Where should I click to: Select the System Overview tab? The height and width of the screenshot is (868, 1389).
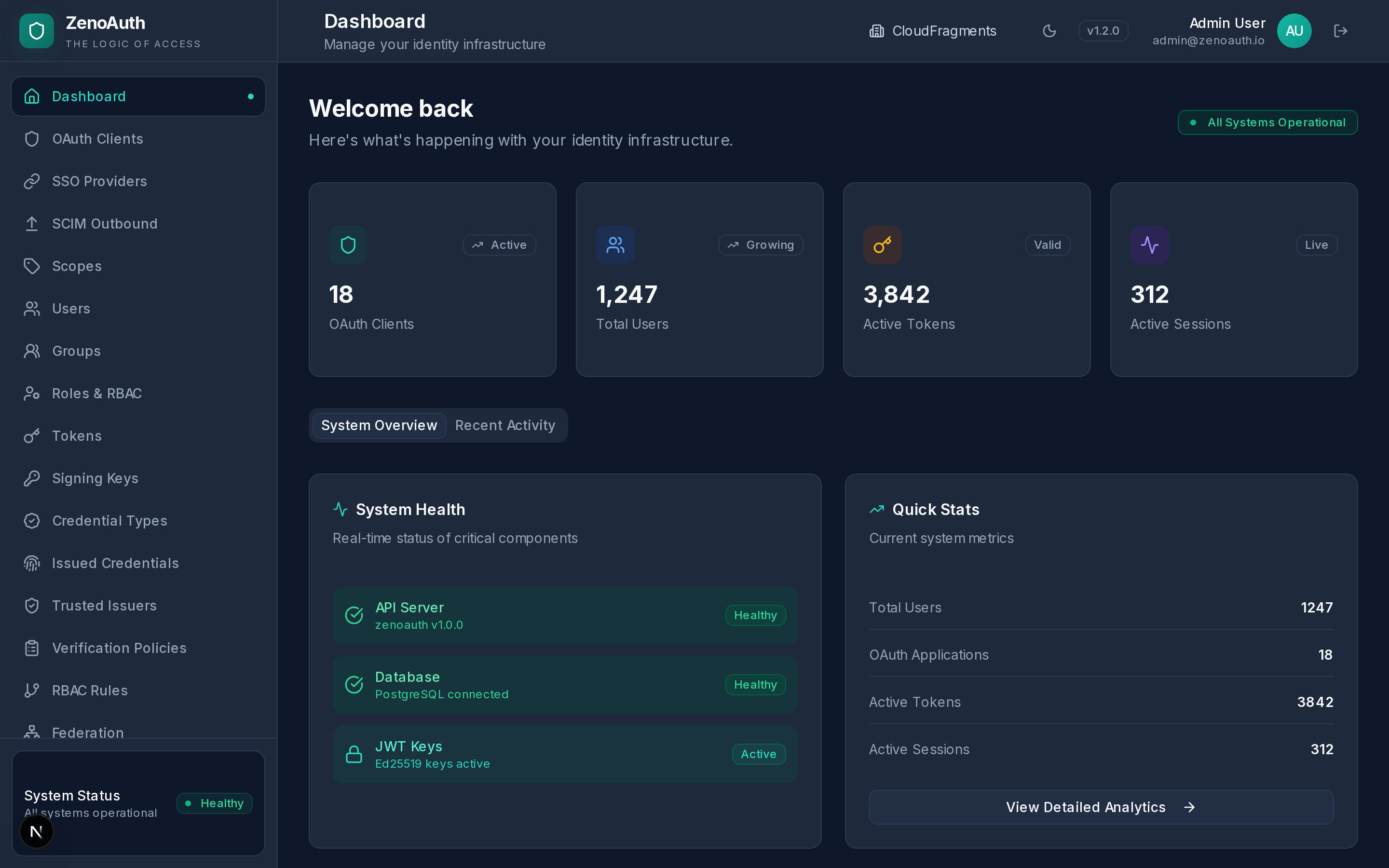coord(378,425)
